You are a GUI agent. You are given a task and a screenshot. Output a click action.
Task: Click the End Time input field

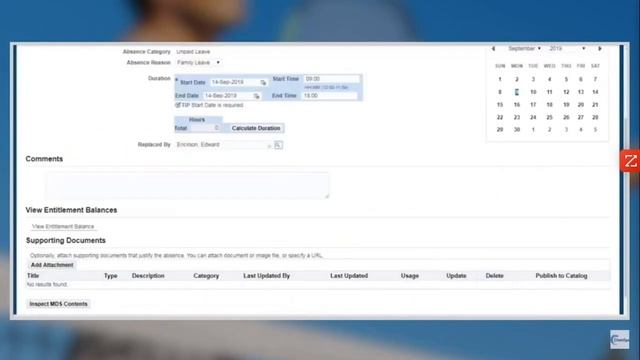(x=329, y=96)
